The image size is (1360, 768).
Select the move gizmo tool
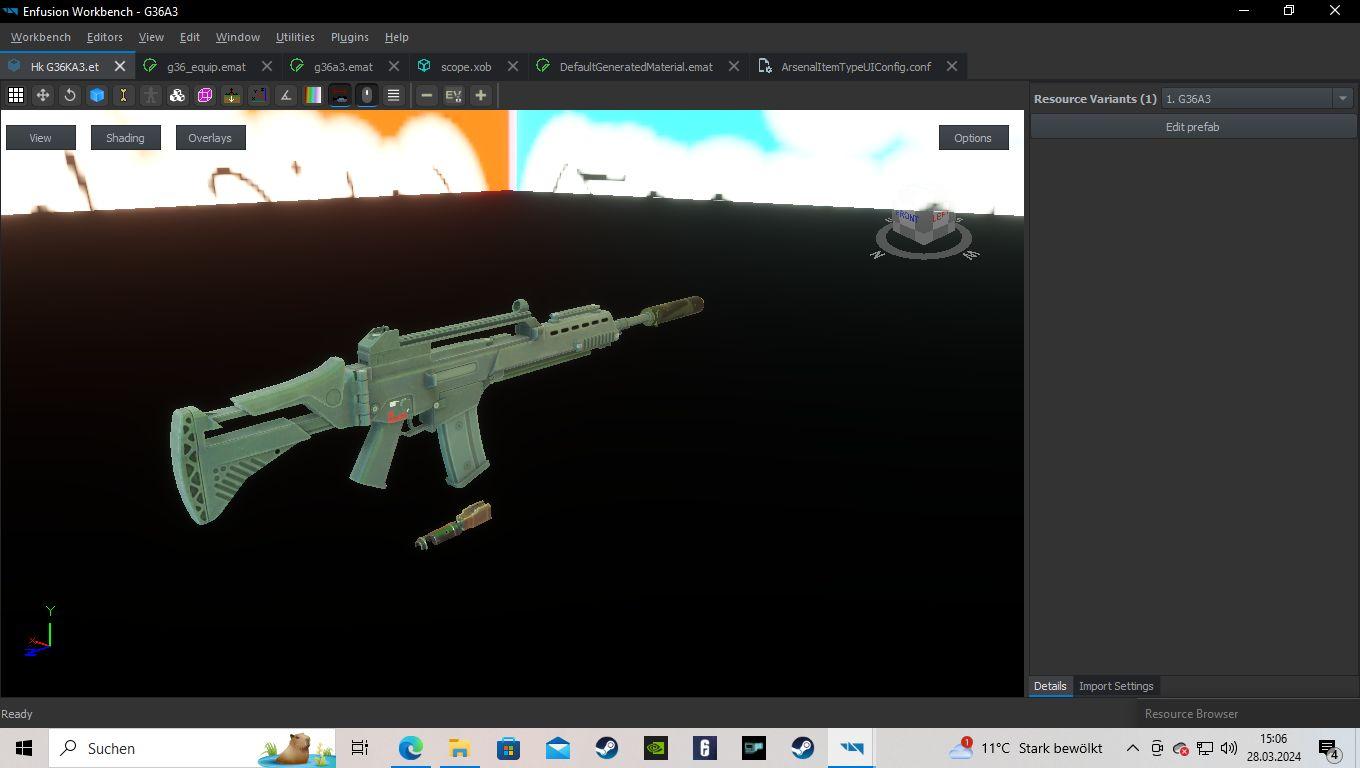point(43,95)
